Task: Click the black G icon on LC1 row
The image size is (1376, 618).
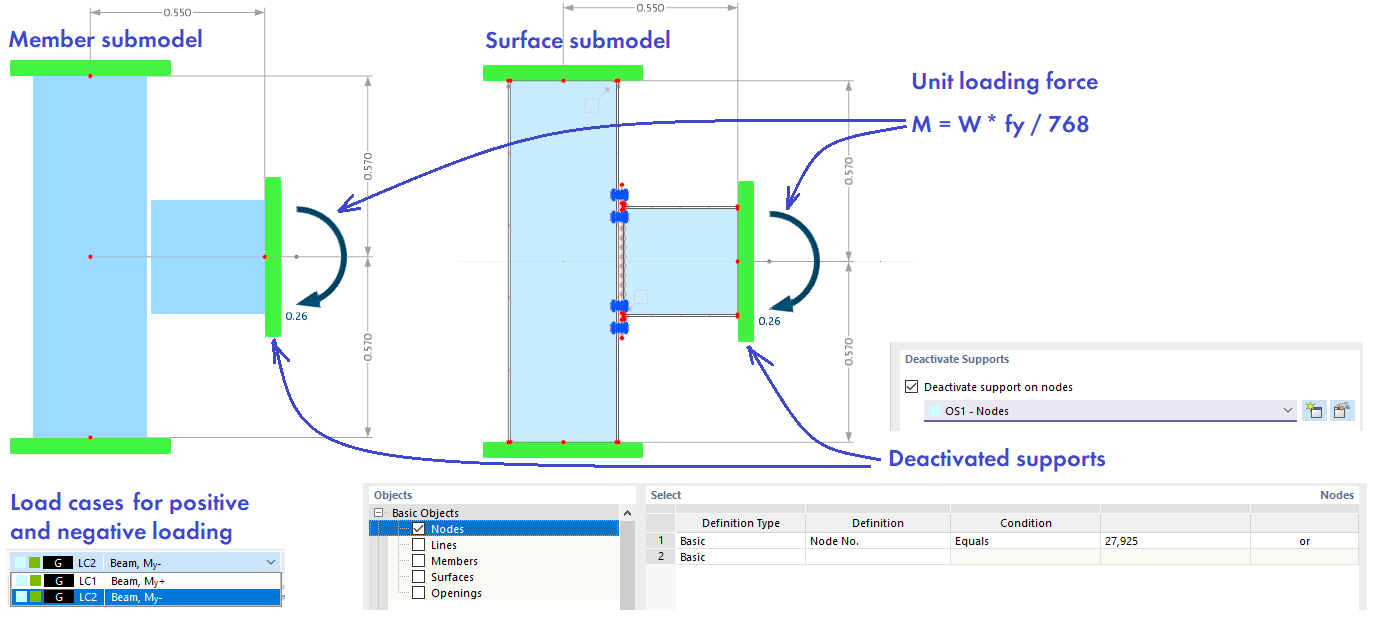Action: (58, 579)
